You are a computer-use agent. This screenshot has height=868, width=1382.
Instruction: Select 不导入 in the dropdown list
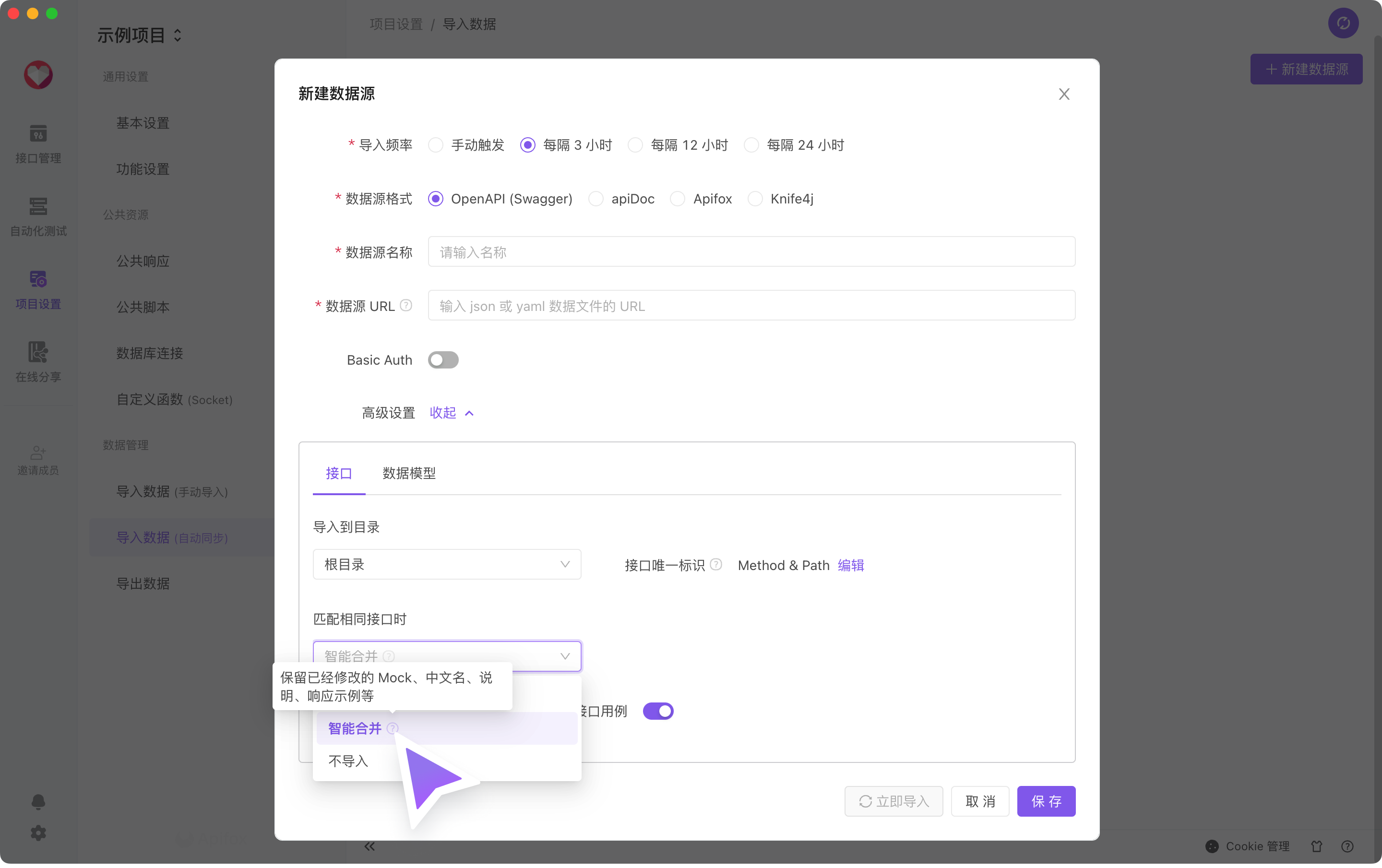(348, 761)
